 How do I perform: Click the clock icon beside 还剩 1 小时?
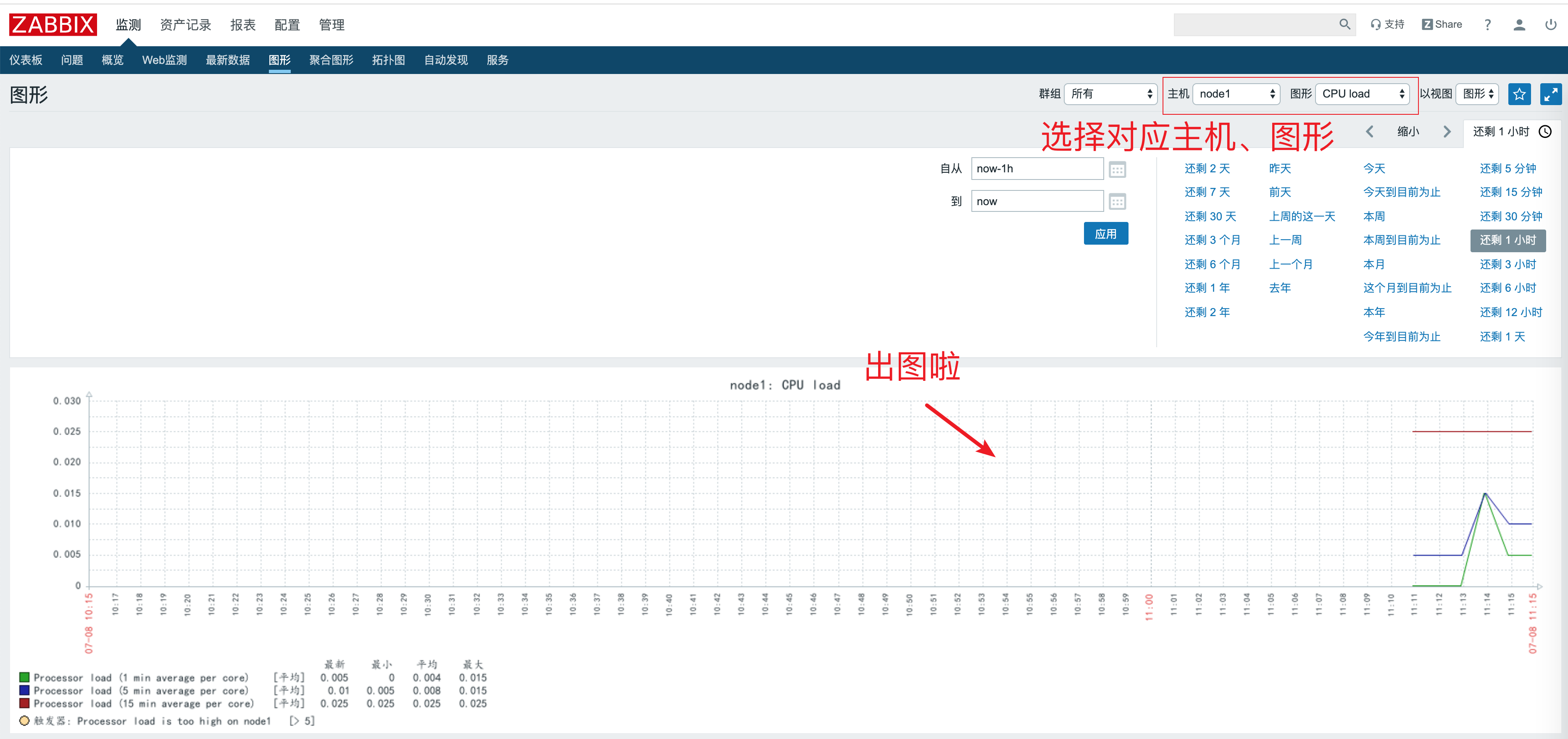pos(1545,131)
